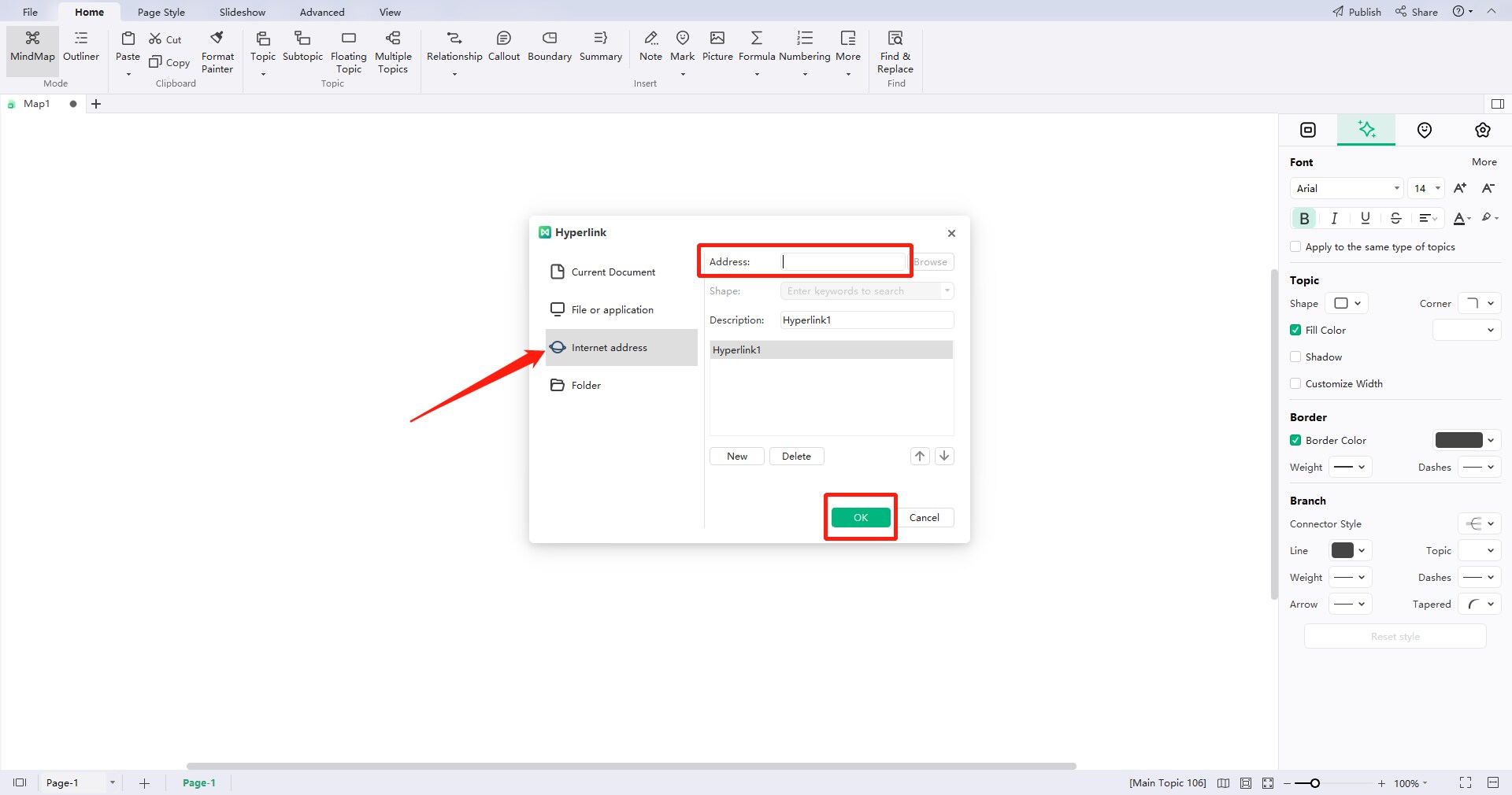Screen dimensions: 1512x795
Task: Click the Format Painter tool
Action: coord(217,52)
